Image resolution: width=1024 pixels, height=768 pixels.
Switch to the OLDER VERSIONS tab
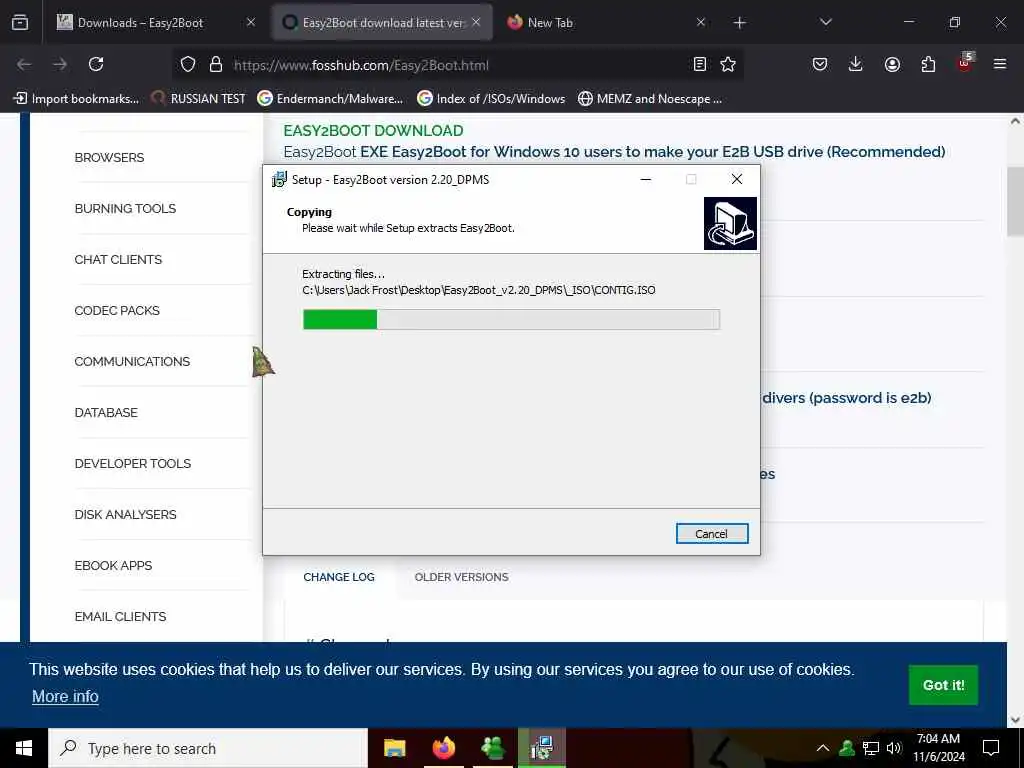pos(461,577)
